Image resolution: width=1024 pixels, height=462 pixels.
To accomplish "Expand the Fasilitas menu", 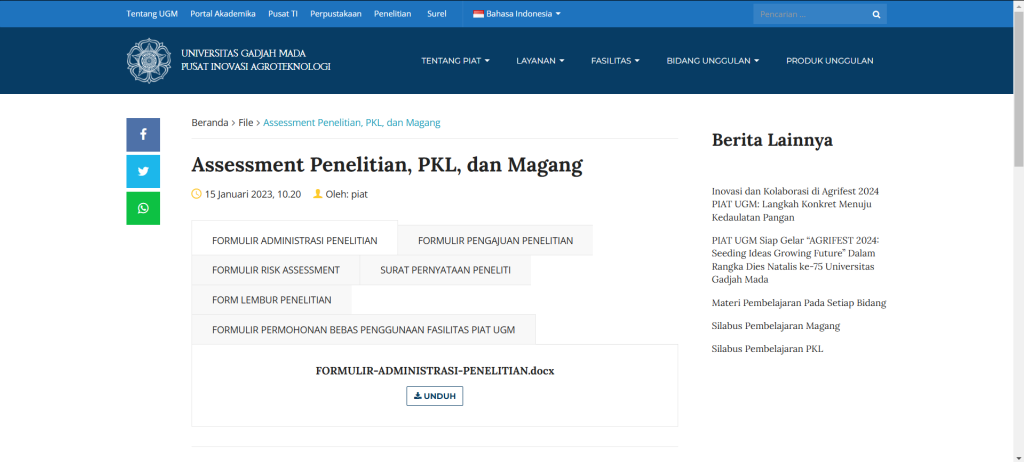I will pyautogui.click(x=615, y=61).
